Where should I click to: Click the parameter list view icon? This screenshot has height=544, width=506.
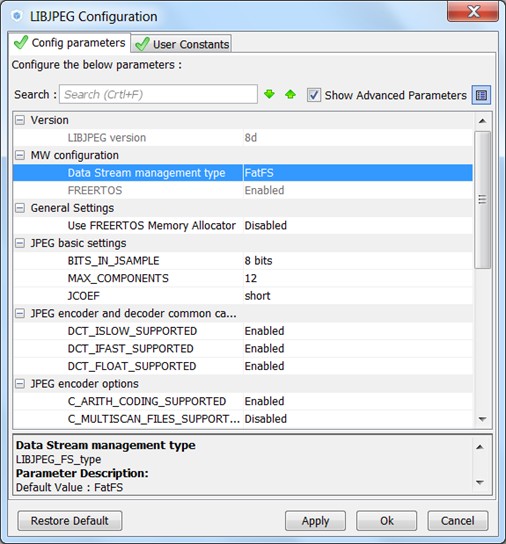[481, 95]
